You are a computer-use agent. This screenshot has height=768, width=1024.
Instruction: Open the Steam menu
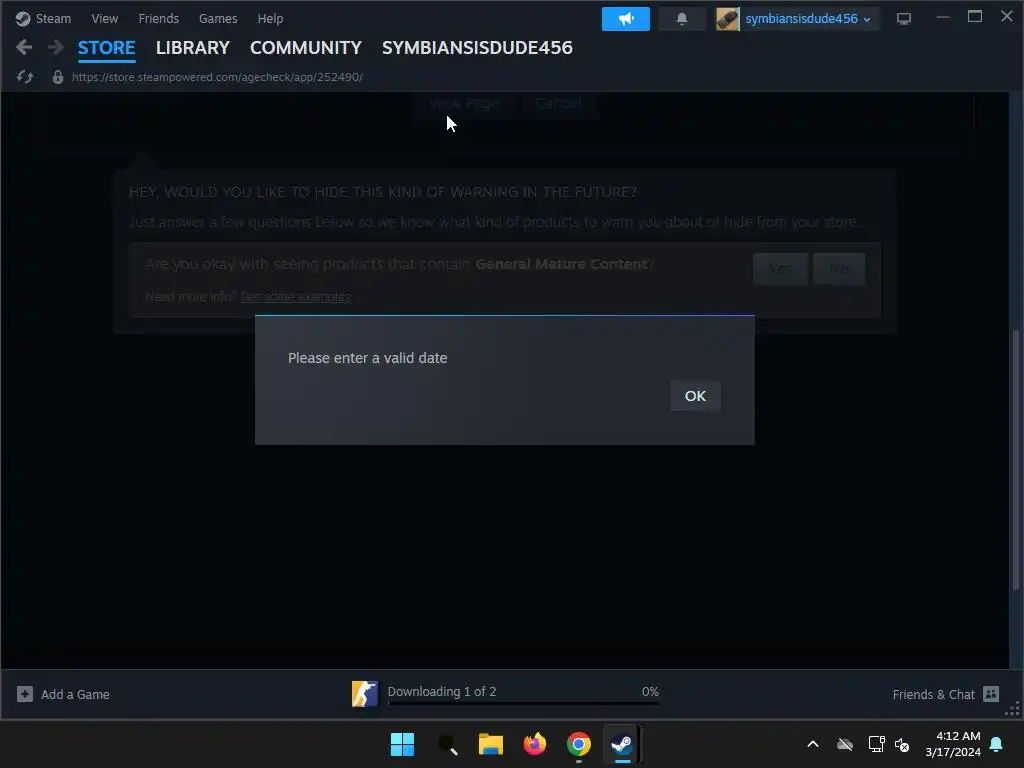click(x=43, y=18)
